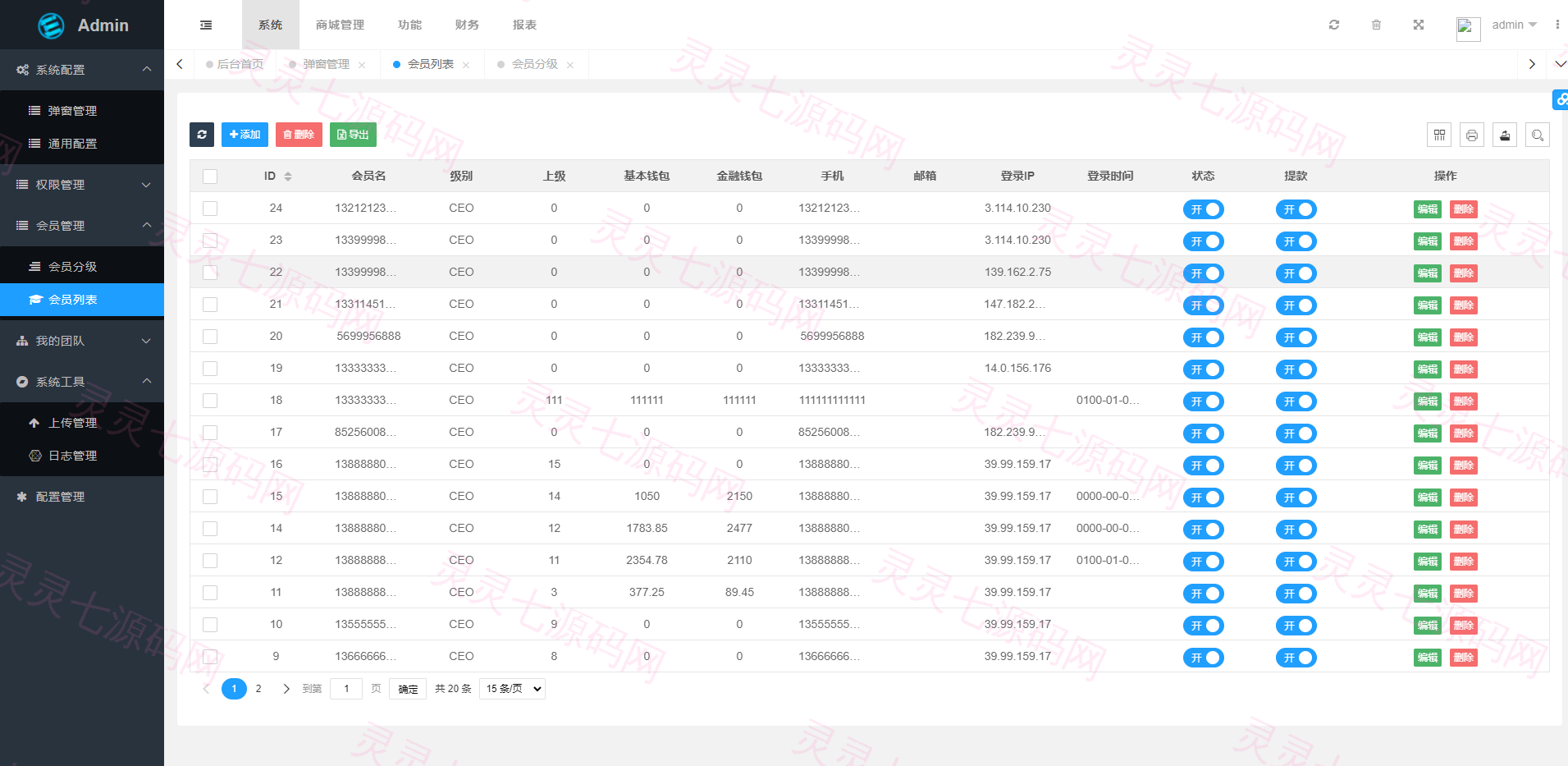Click the red 删除 button for row ID 14
The width and height of the screenshot is (1568, 766).
[x=1464, y=530]
